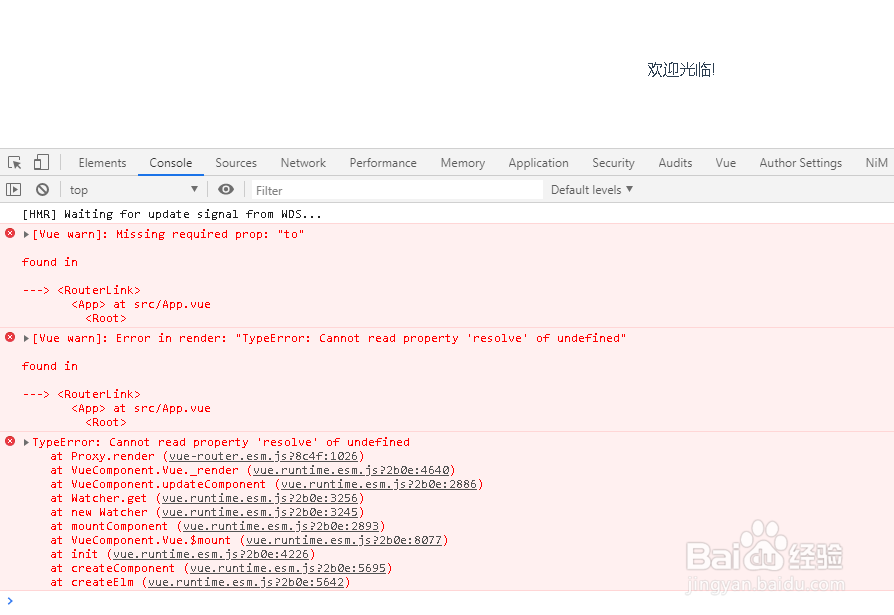Image resolution: width=894 pixels, height=615 pixels.
Task: Open the Performance tab
Action: point(383,163)
